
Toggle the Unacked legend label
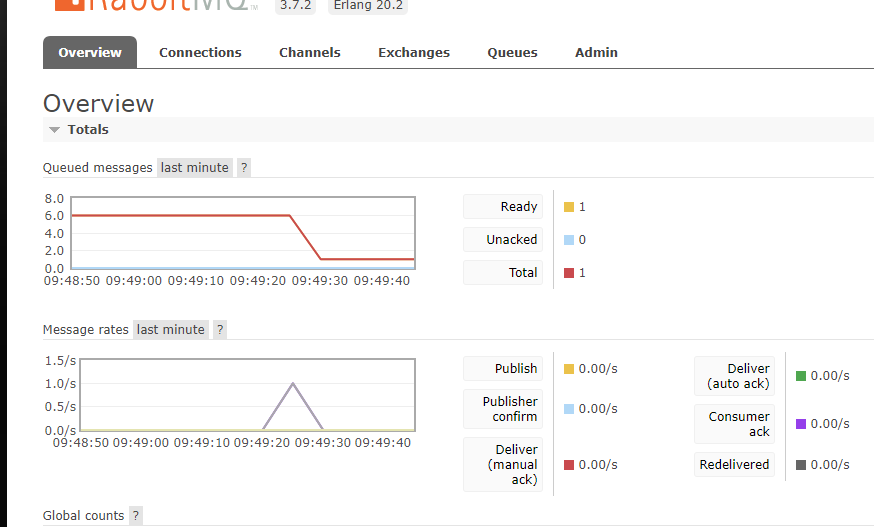pos(503,240)
